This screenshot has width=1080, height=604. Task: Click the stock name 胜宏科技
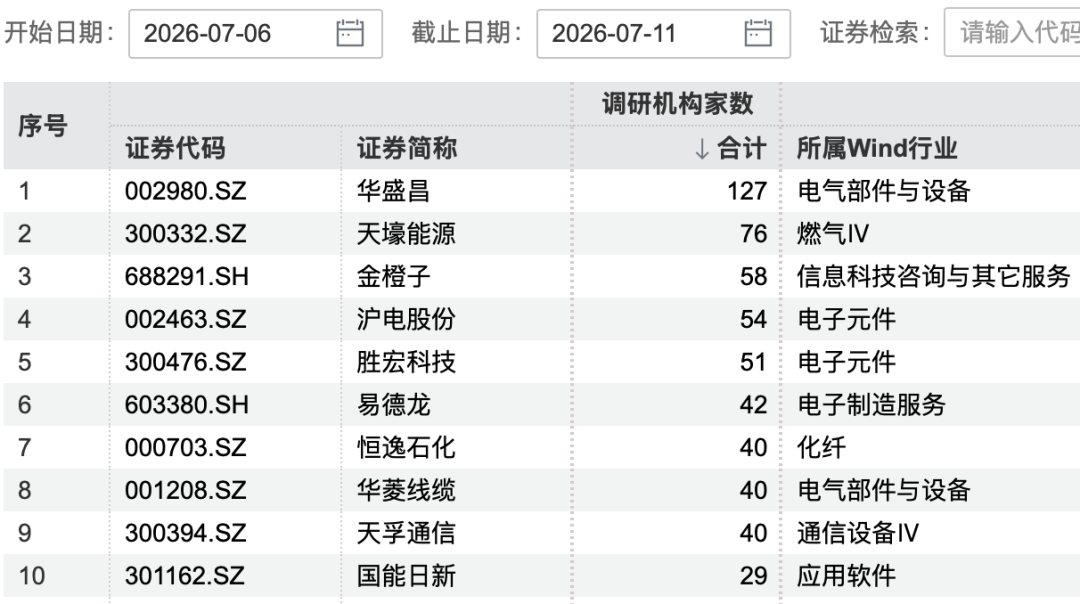(x=406, y=362)
